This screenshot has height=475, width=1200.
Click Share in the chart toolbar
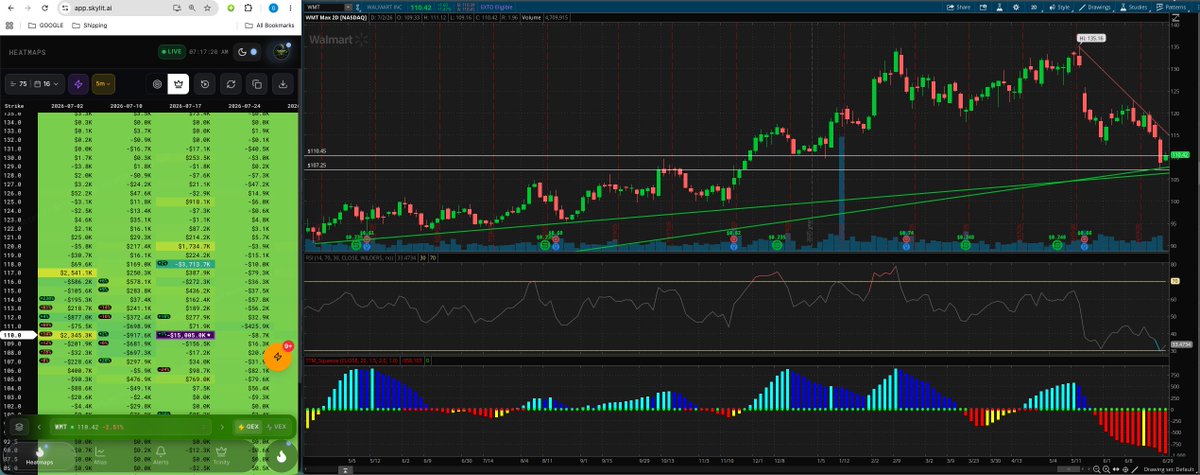[x=957, y=6]
